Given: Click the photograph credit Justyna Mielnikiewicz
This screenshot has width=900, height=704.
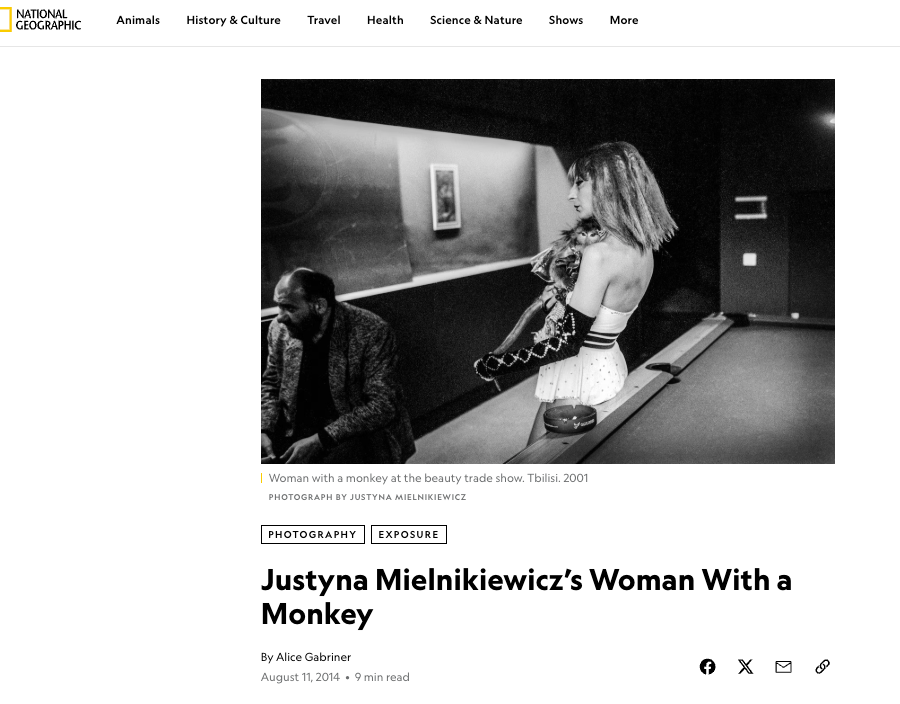Looking at the screenshot, I should [x=367, y=497].
